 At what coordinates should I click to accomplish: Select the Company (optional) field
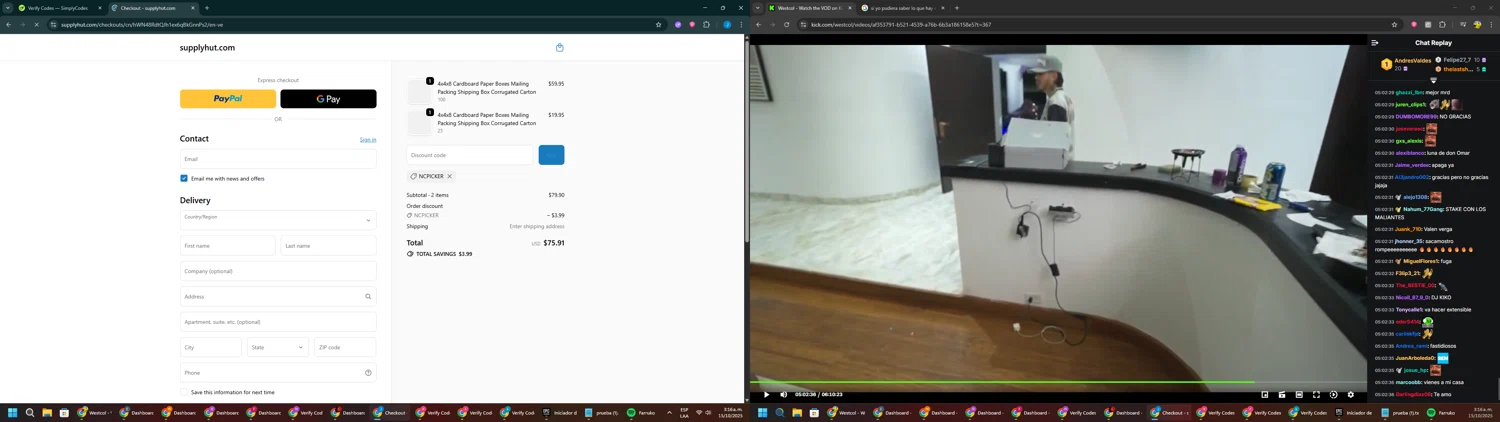click(x=278, y=271)
